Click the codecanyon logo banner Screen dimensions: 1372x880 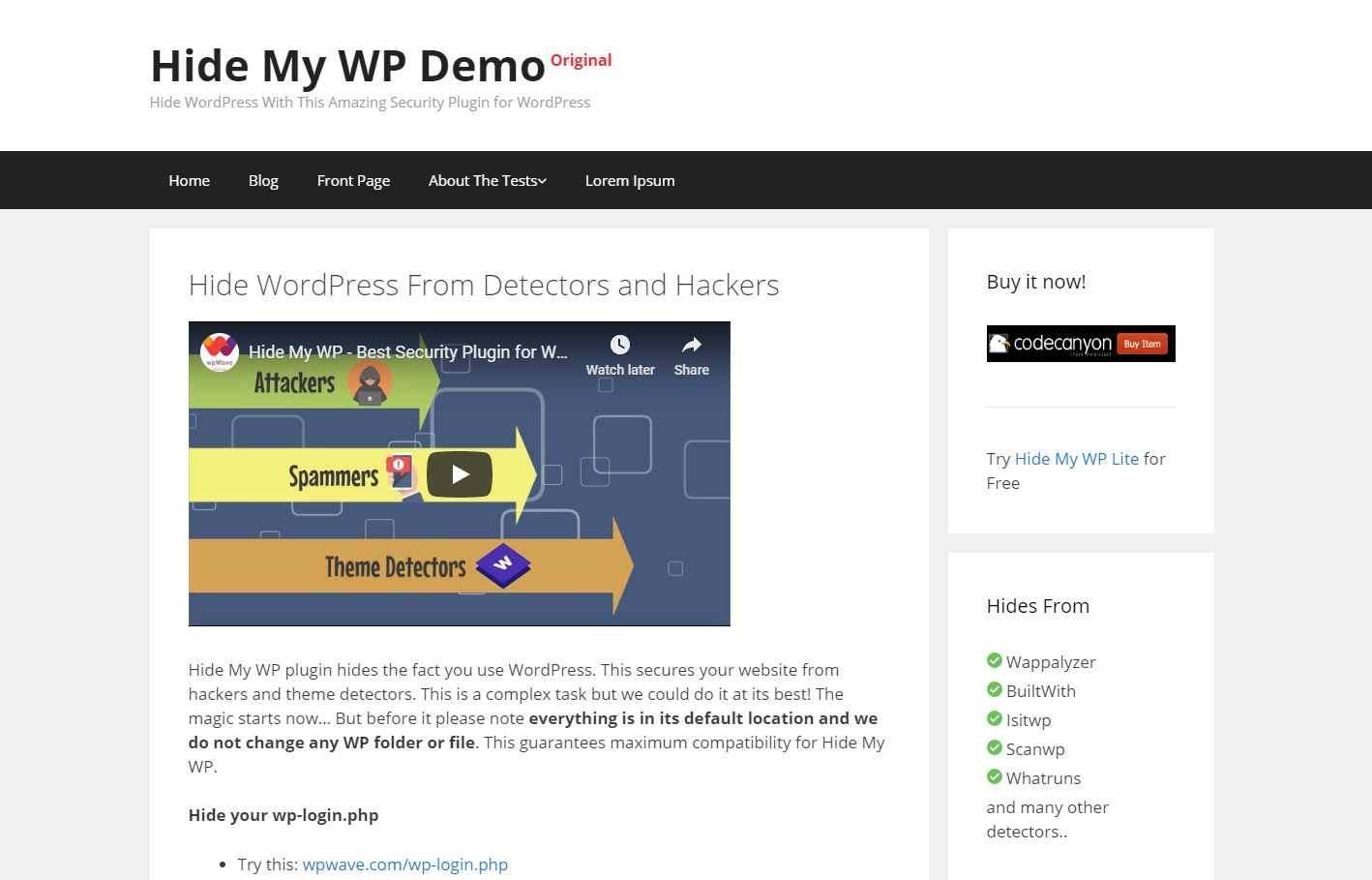point(1081,344)
